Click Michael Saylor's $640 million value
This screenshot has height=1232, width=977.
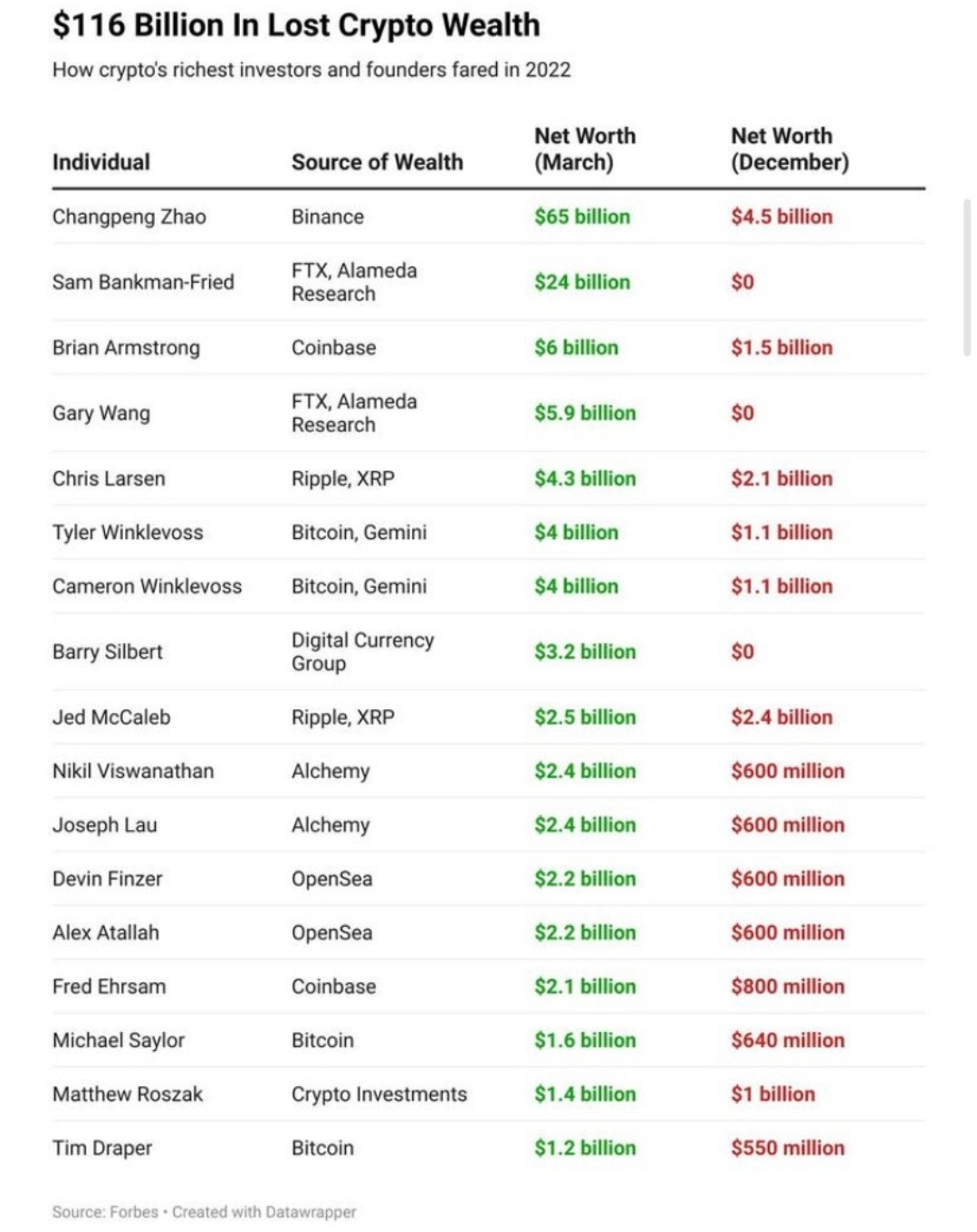pos(788,1040)
